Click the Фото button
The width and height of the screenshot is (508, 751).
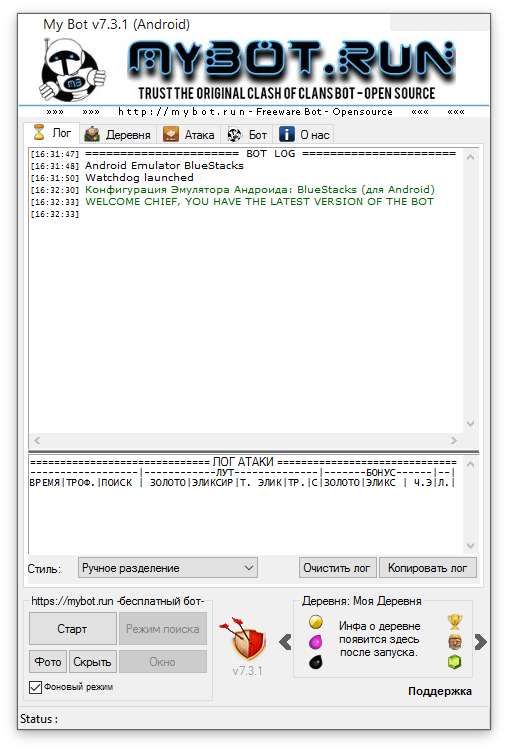click(x=48, y=661)
